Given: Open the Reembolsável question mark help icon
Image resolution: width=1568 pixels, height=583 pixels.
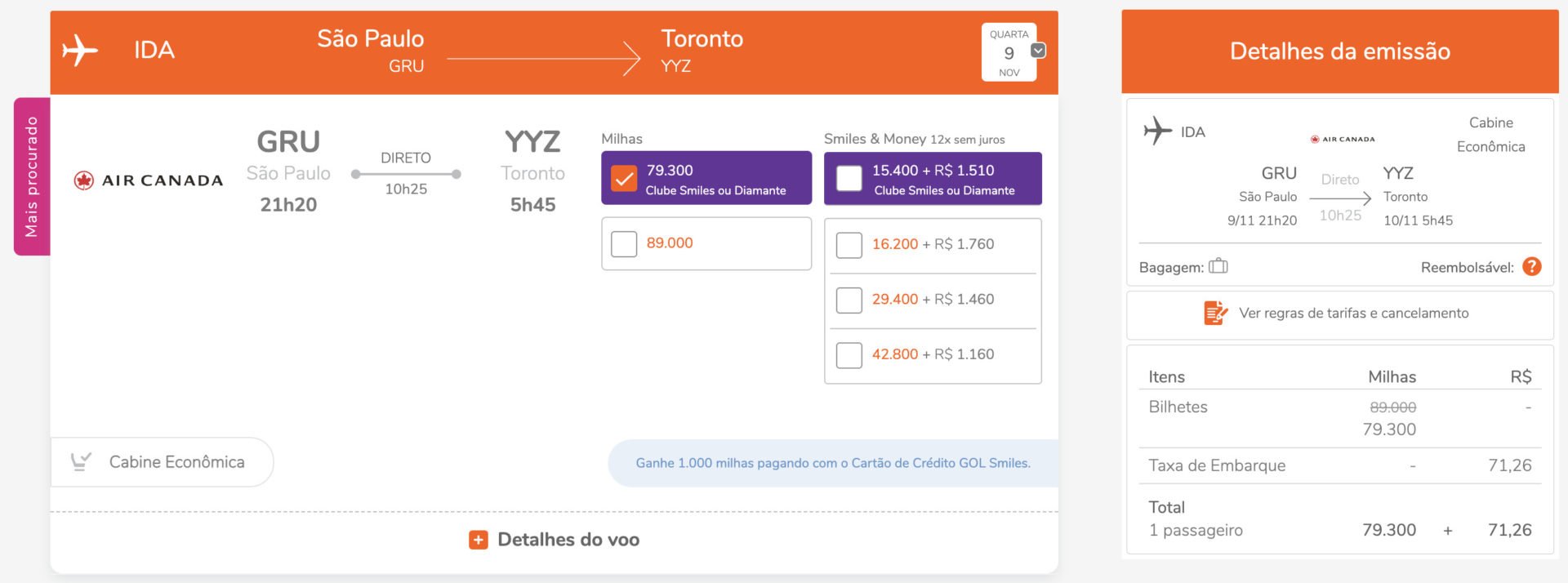Looking at the screenshot, I should 1532,266.
